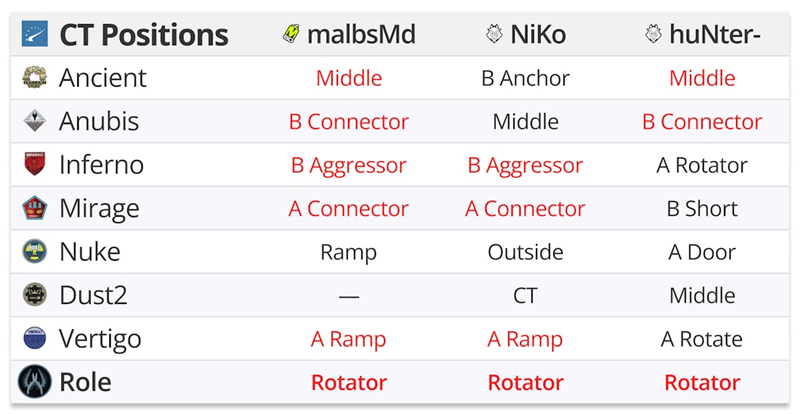Select the Inferno map icon

[x=34, y=165]
